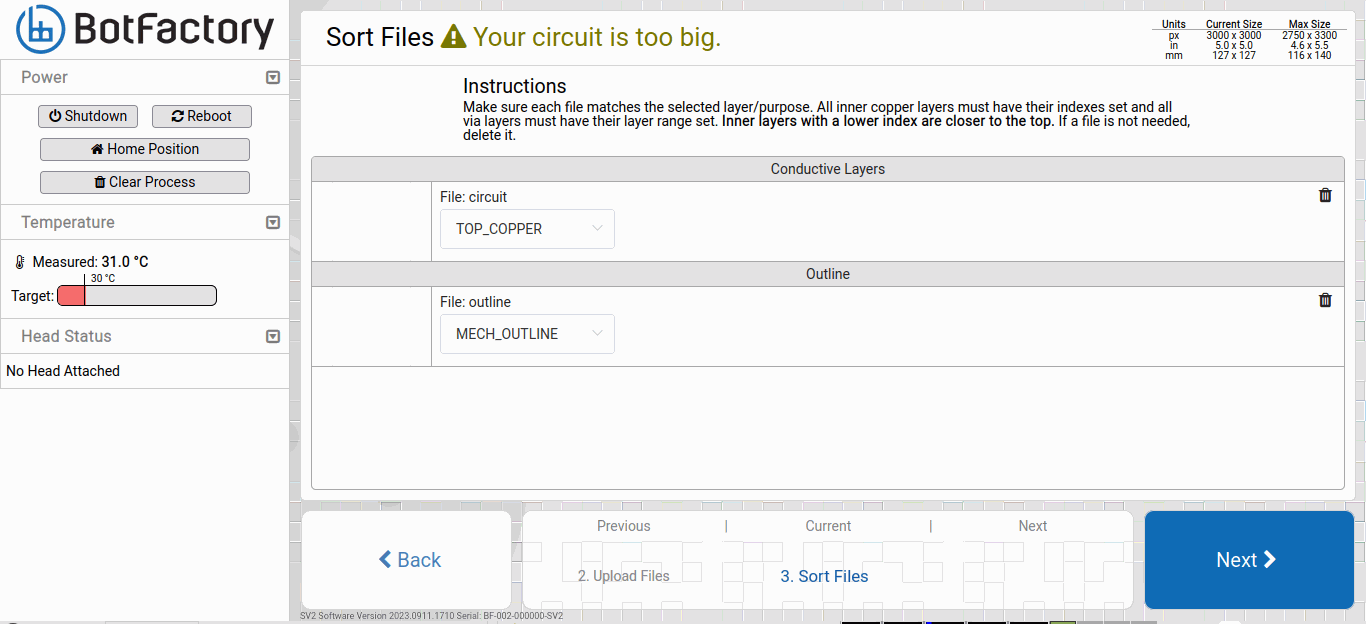Select the 3. Sort Files step

824,576
